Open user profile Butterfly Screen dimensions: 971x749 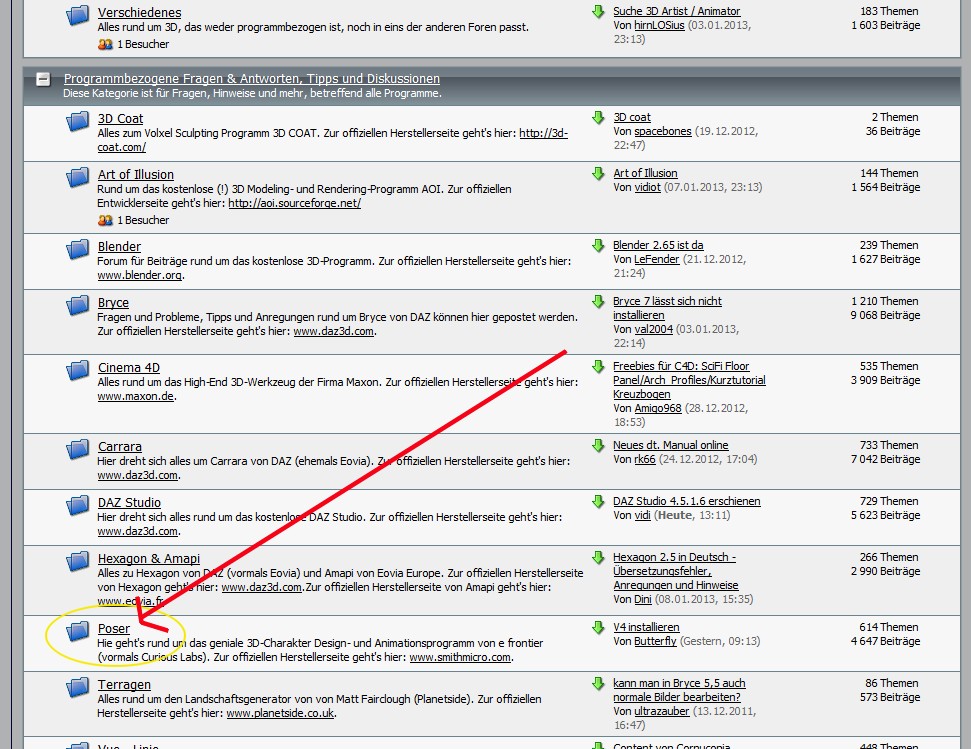(655, 641)
